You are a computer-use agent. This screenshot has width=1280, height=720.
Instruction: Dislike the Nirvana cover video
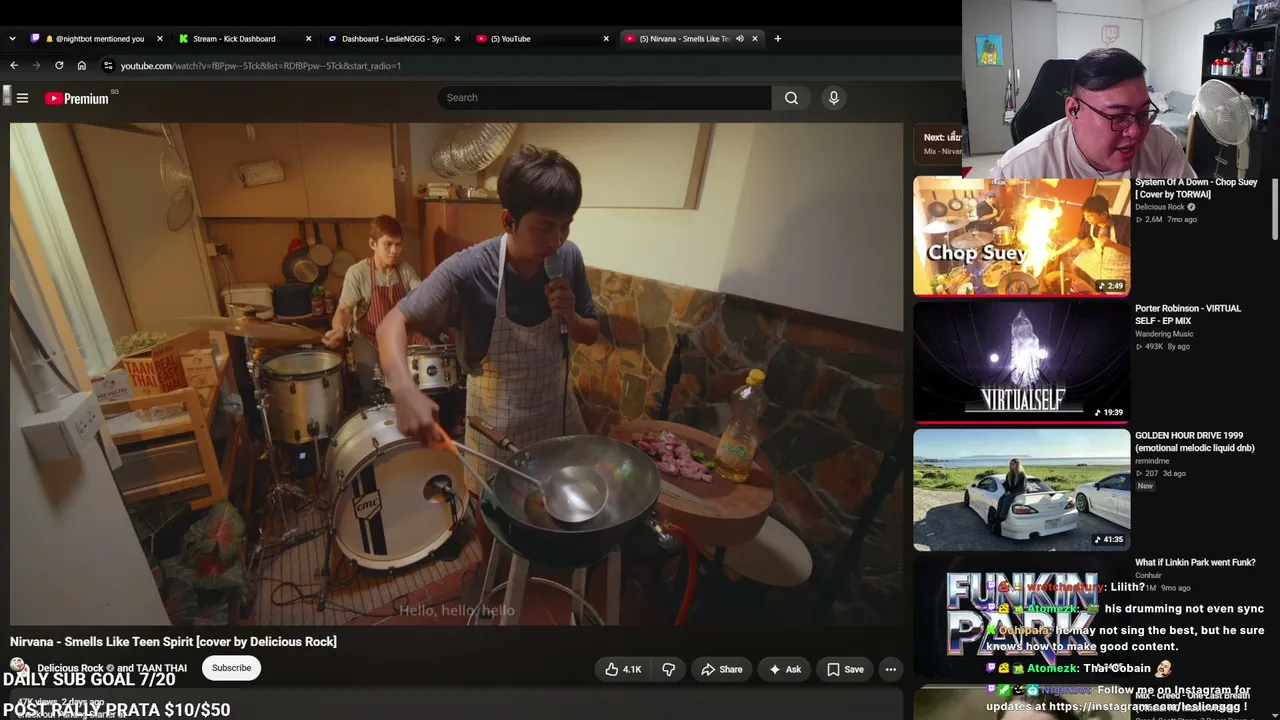click(669, 669)
